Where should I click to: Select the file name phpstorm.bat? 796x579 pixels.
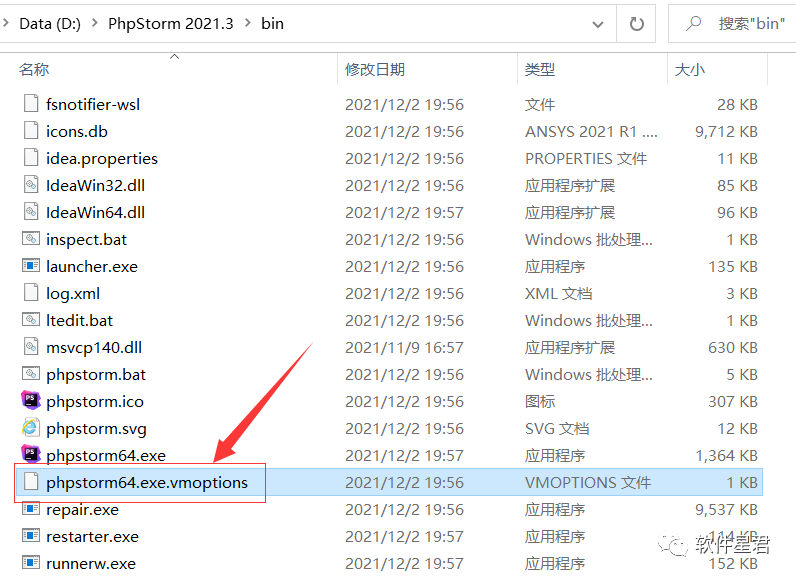(96, 374)
